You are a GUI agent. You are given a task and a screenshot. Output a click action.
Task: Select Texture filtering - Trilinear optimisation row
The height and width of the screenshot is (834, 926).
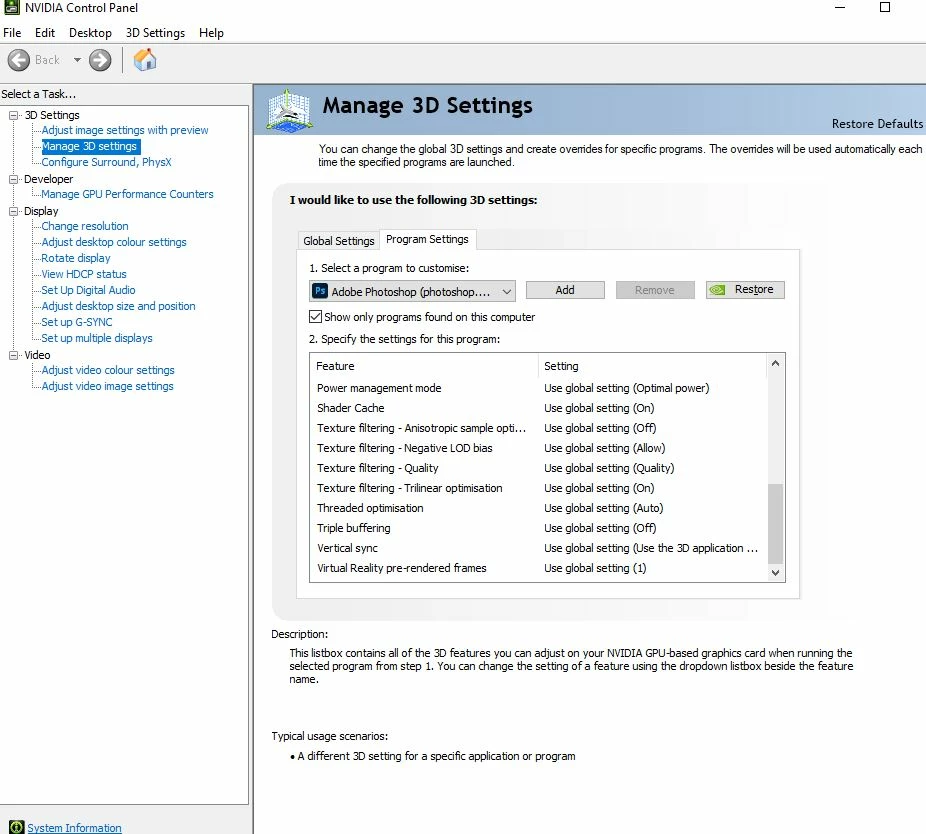[539, 488]
